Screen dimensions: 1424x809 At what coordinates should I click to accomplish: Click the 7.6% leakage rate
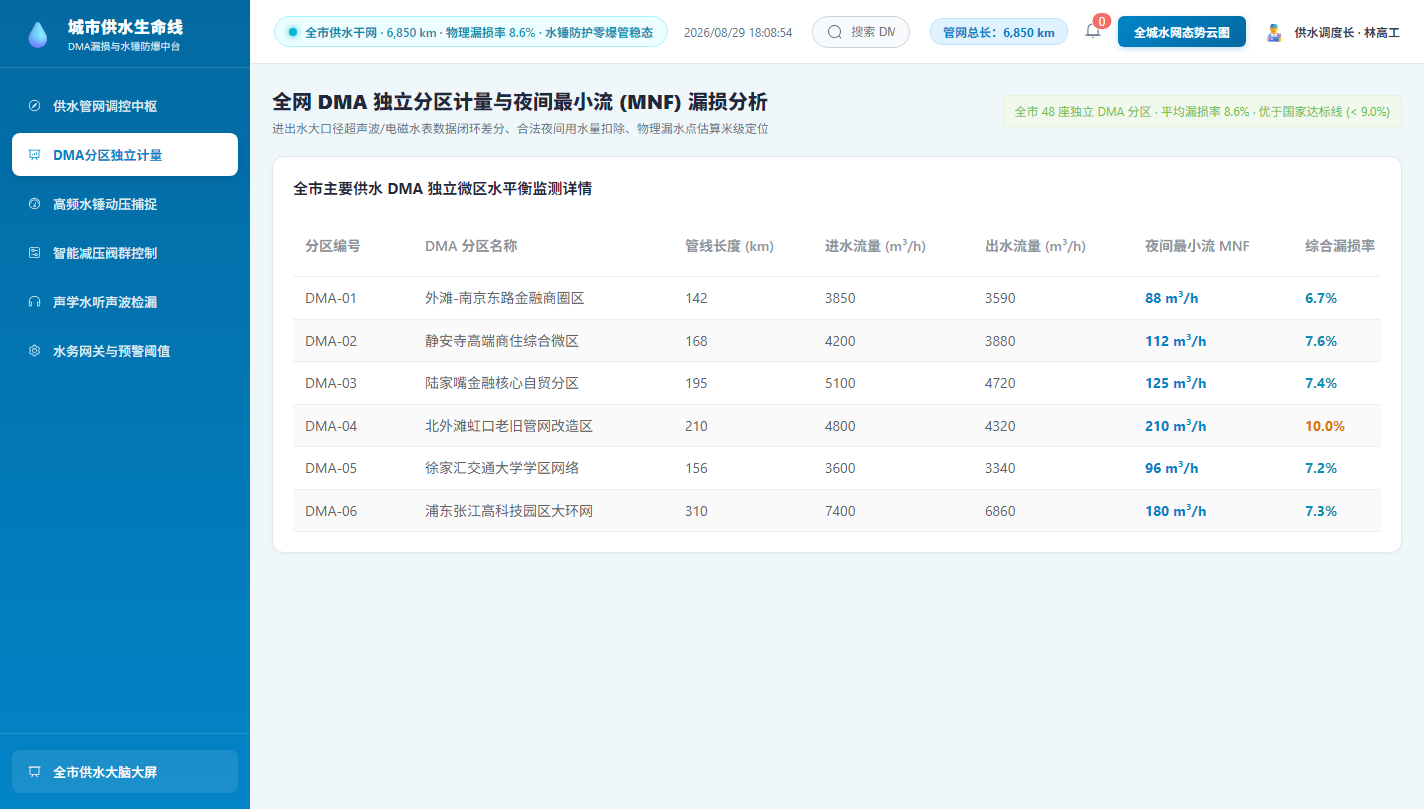1321,341
